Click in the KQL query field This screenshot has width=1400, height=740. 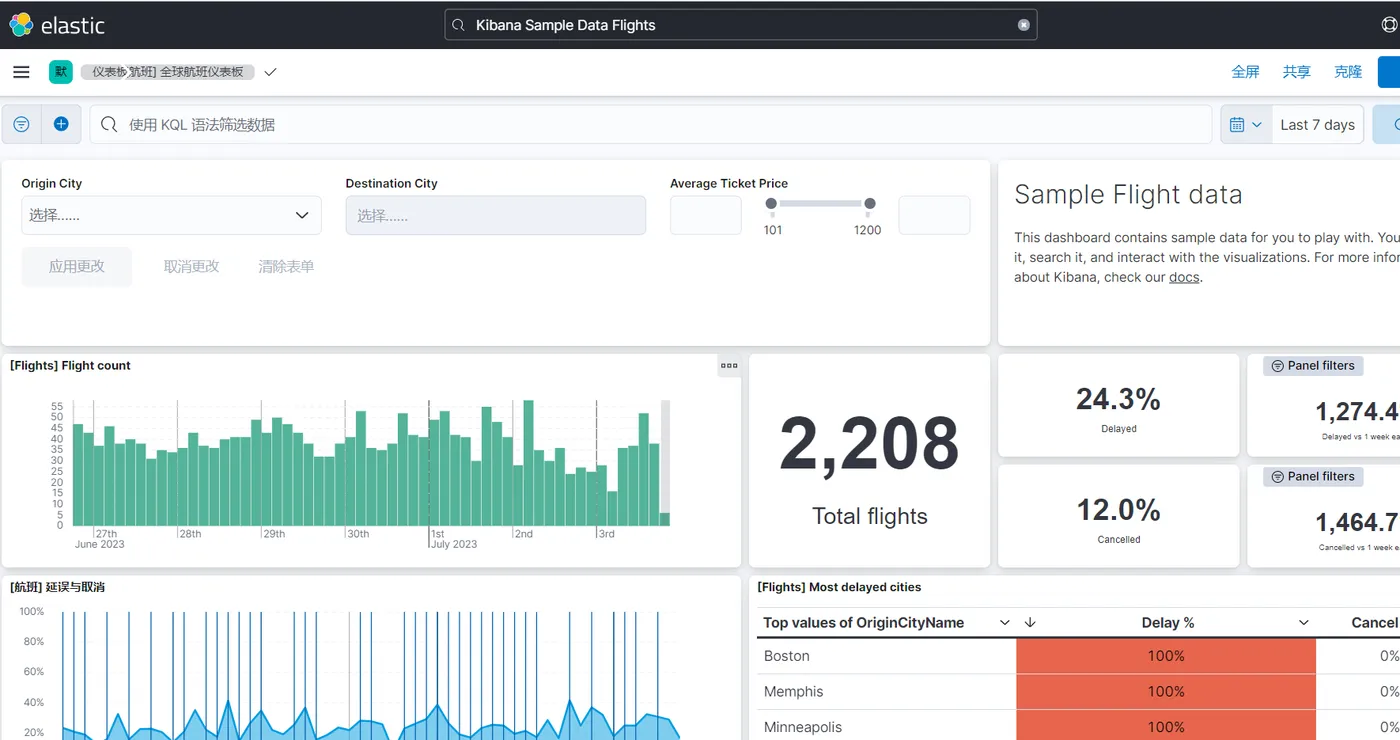650,125
